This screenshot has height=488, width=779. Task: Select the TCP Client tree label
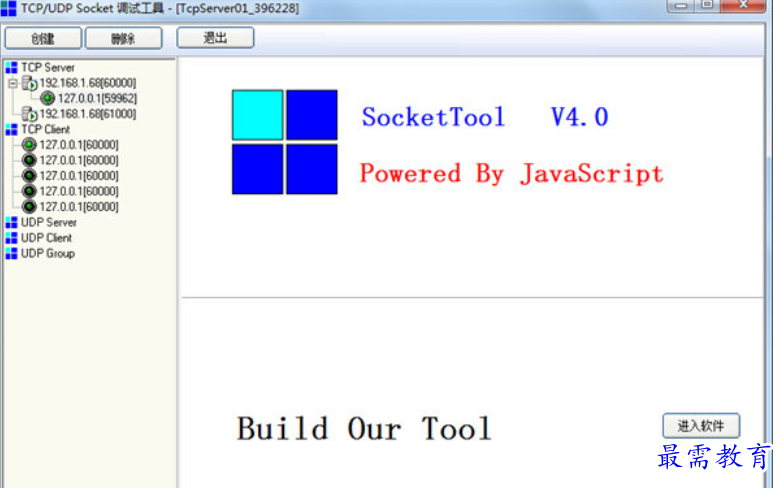[45, 129]
